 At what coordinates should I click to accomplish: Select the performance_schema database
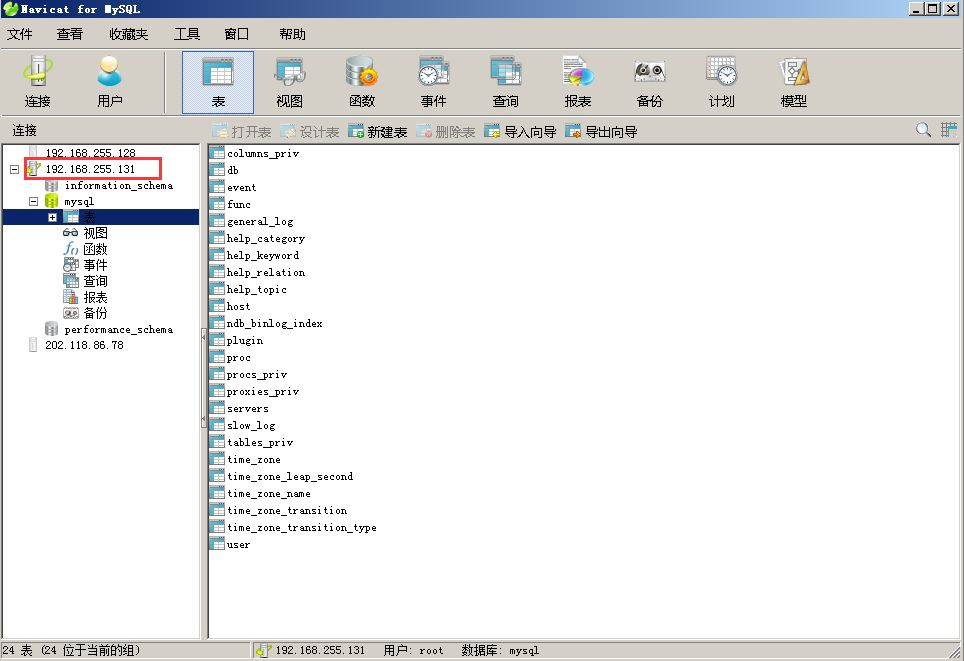118,329
